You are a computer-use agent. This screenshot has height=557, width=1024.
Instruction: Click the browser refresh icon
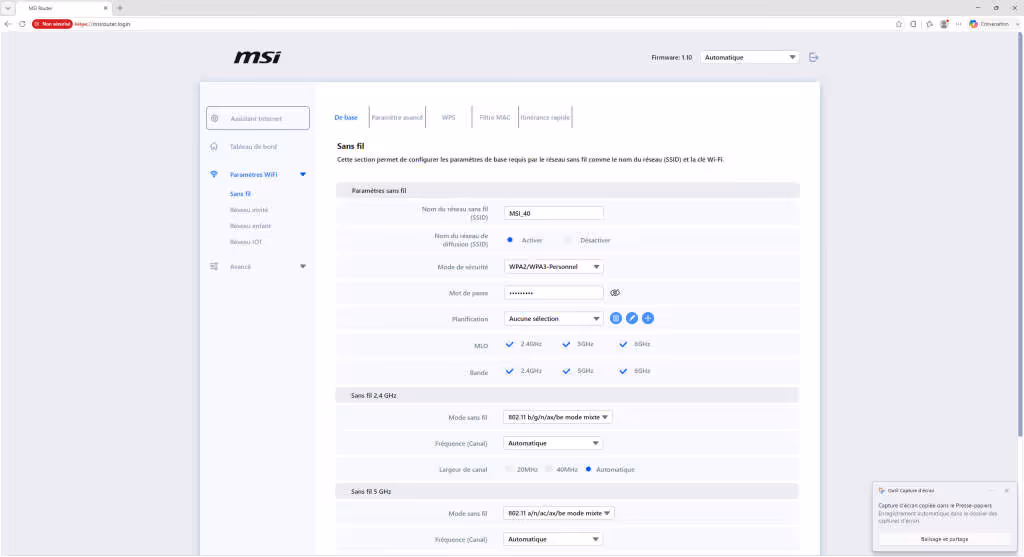(22, 24)
